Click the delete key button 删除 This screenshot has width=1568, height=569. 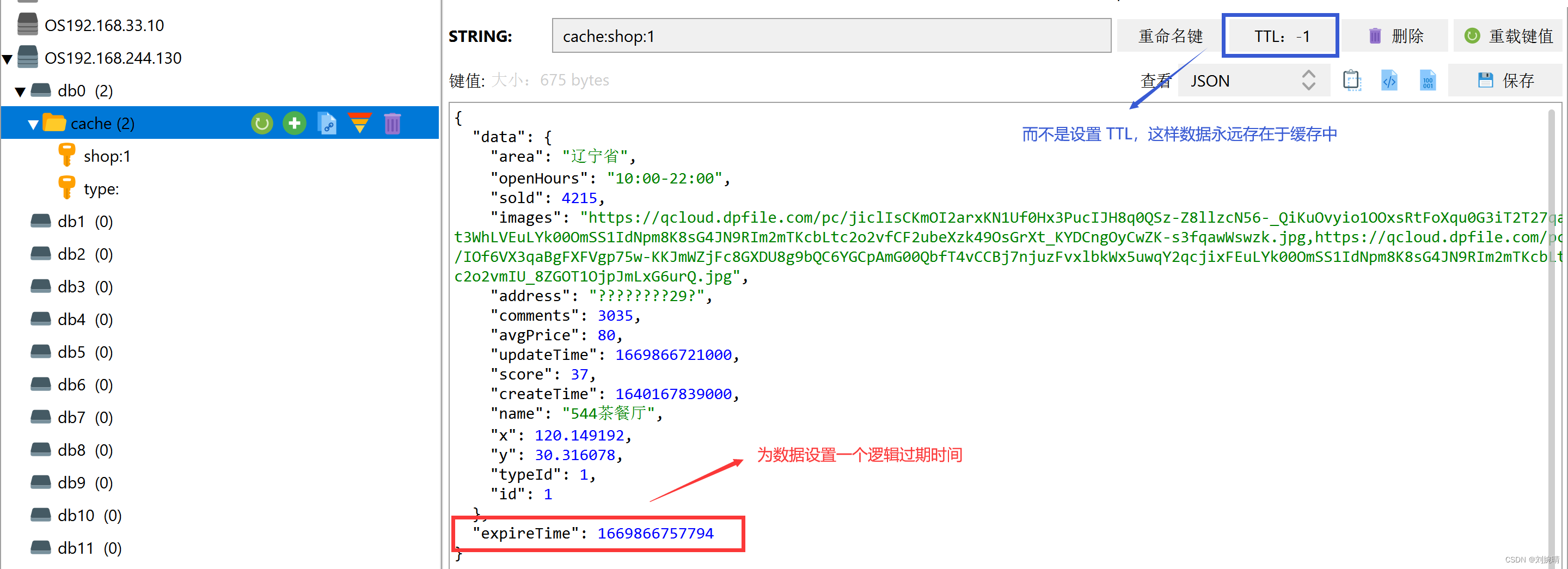[1394, 36]
